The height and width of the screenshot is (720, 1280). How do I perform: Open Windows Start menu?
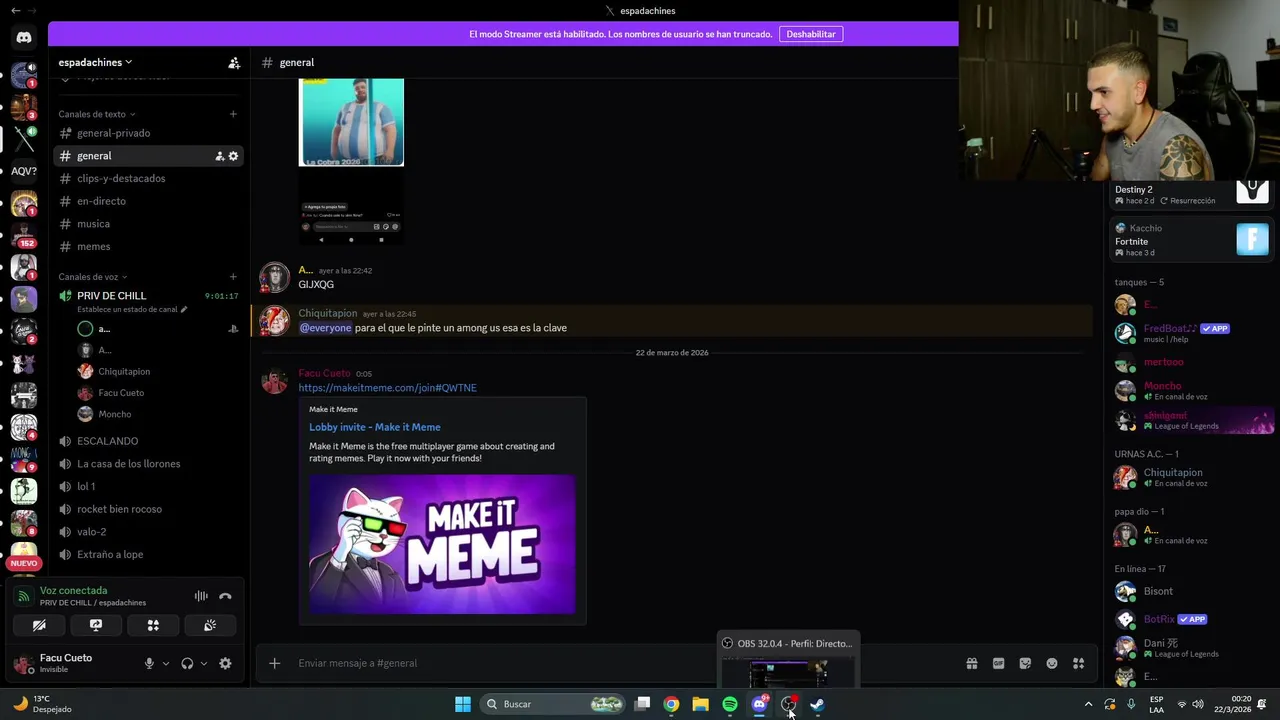pyautogui.click(x=463, y=704)
